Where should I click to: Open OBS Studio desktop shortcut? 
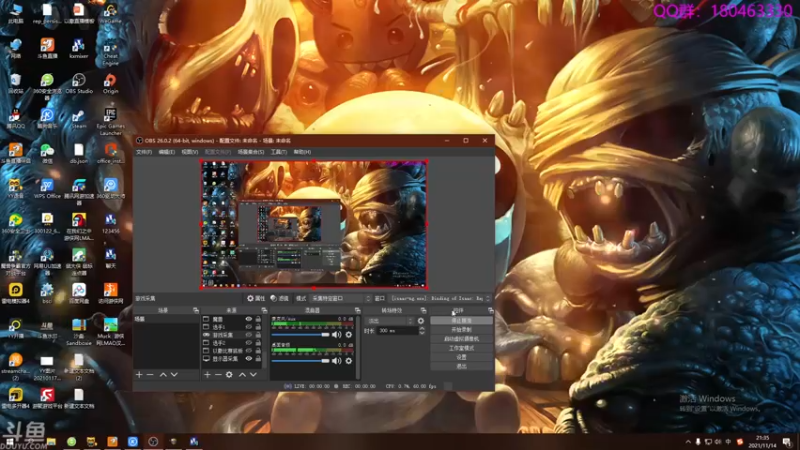pyautogui.click(x=79, y=84)
